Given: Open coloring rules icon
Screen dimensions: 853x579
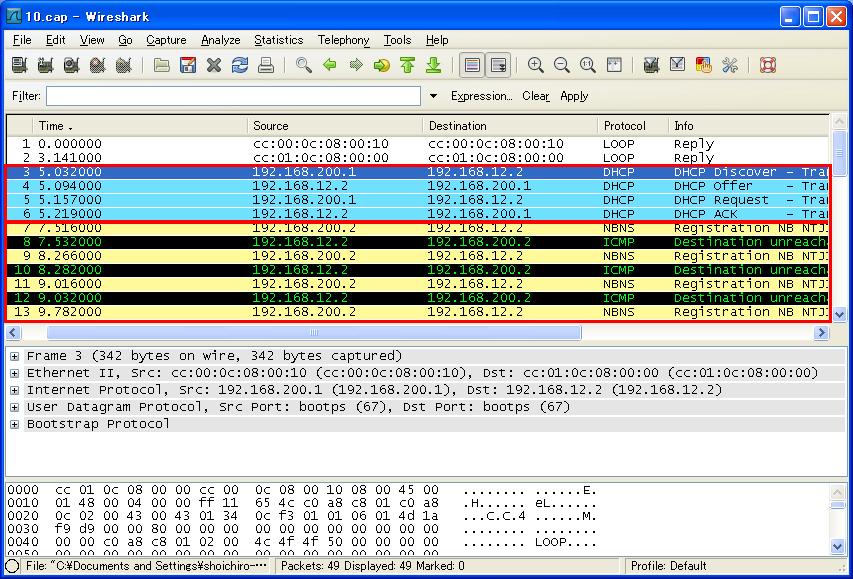Looking at the screenshot, I should [703, 65].
